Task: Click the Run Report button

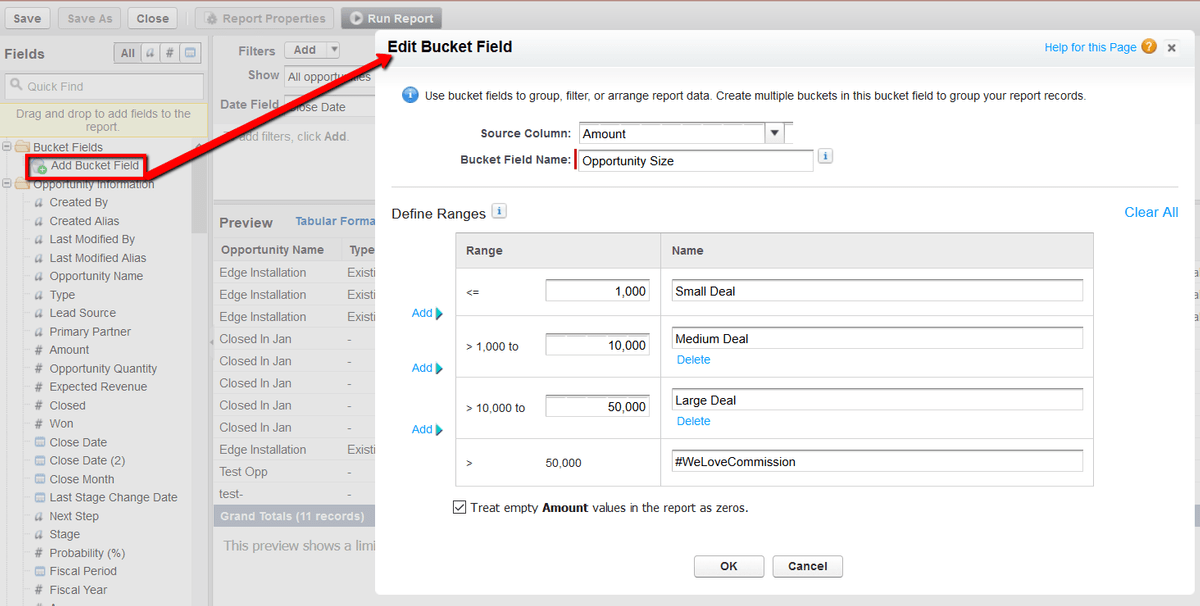Action: (x=391, y=18)
